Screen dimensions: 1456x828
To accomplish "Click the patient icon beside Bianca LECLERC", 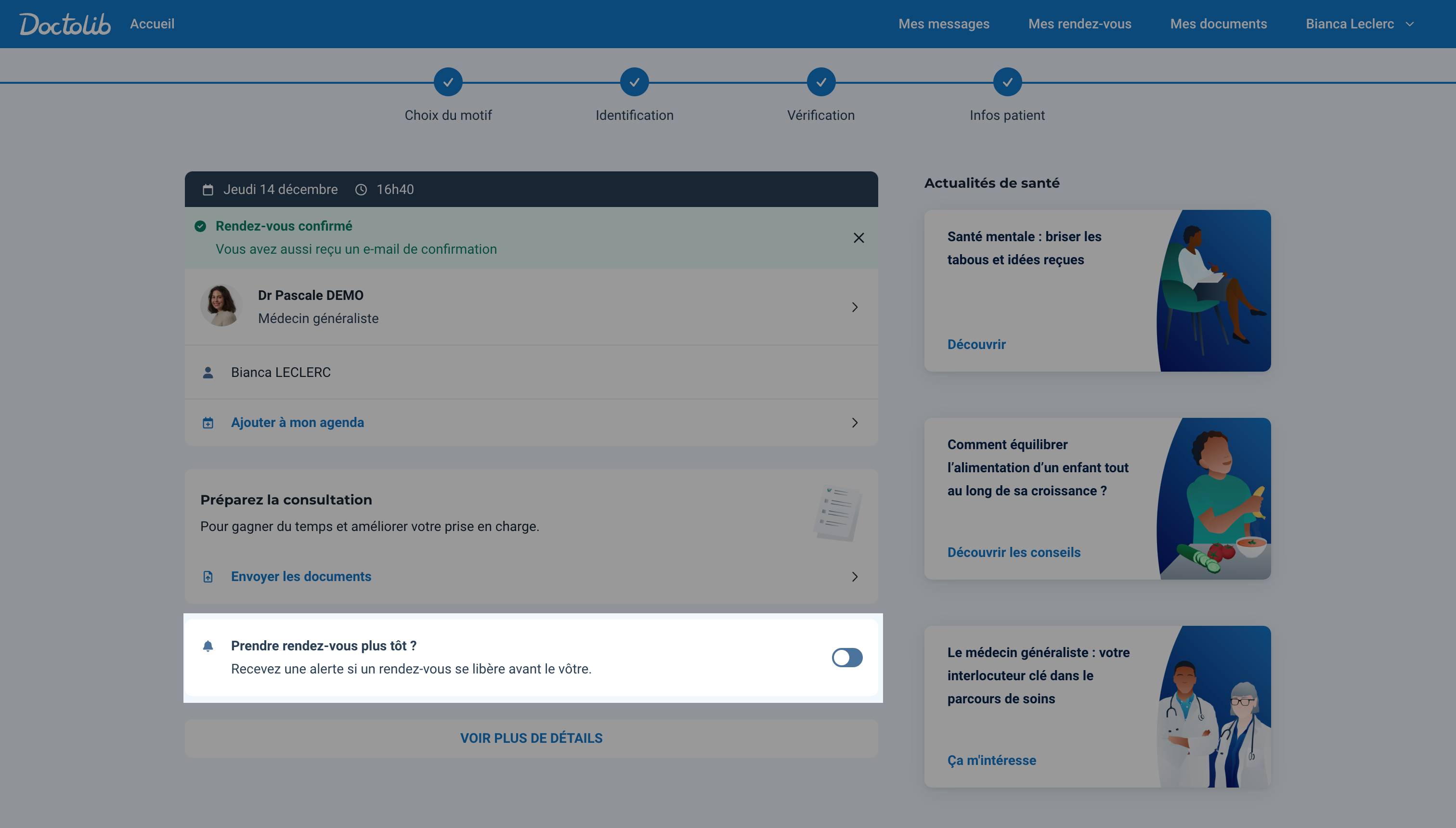I will click(x=208, y=373).
